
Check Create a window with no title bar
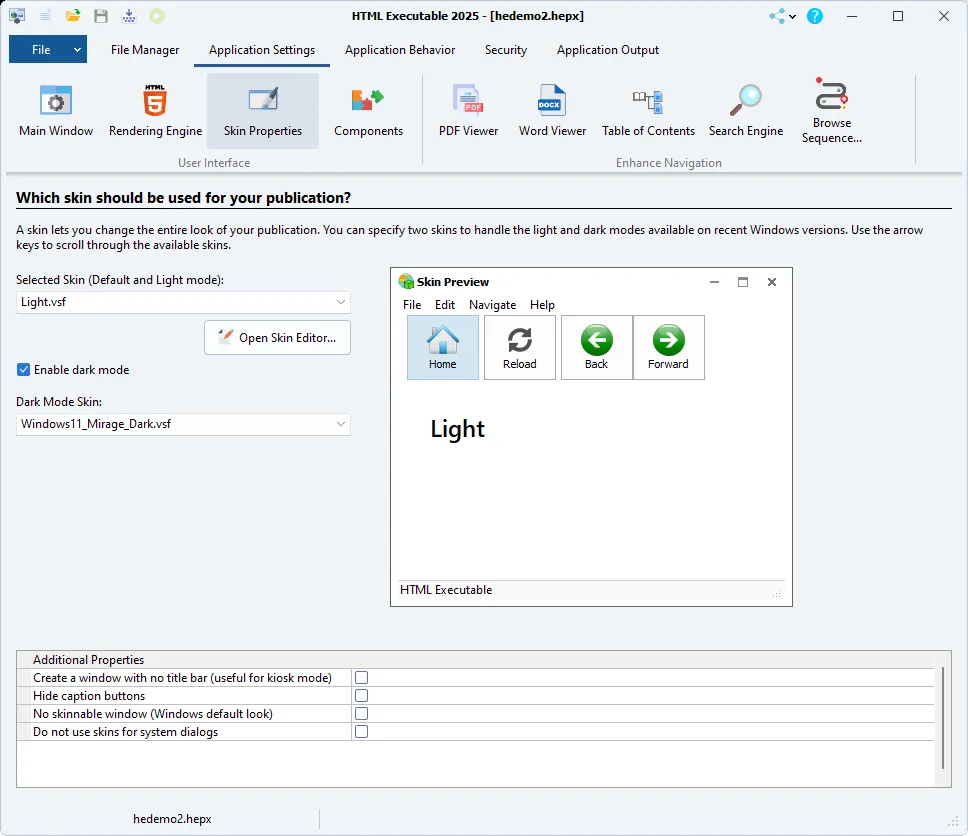click(362, 678)
